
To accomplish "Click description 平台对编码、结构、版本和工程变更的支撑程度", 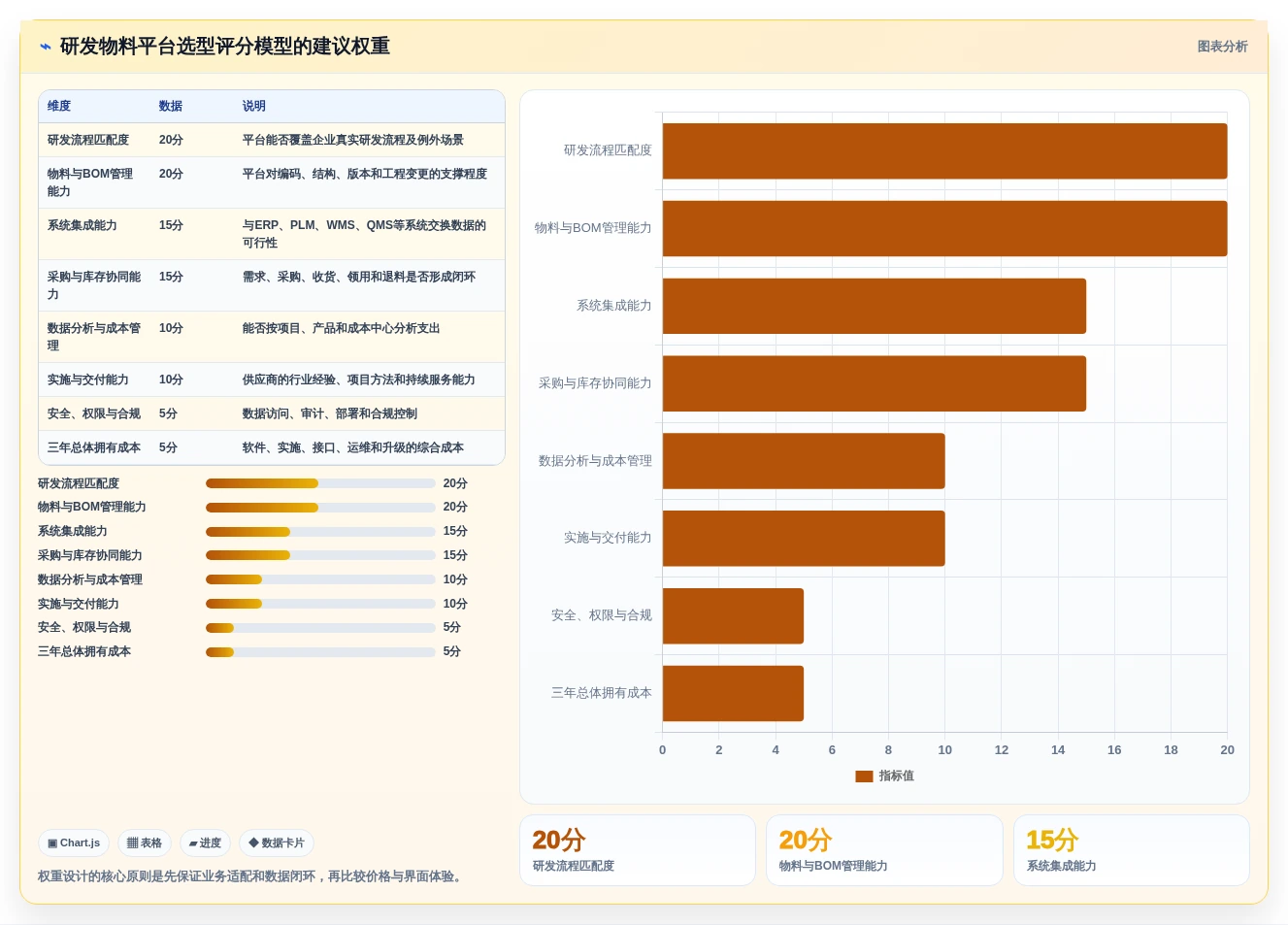I will click(365, 174).
